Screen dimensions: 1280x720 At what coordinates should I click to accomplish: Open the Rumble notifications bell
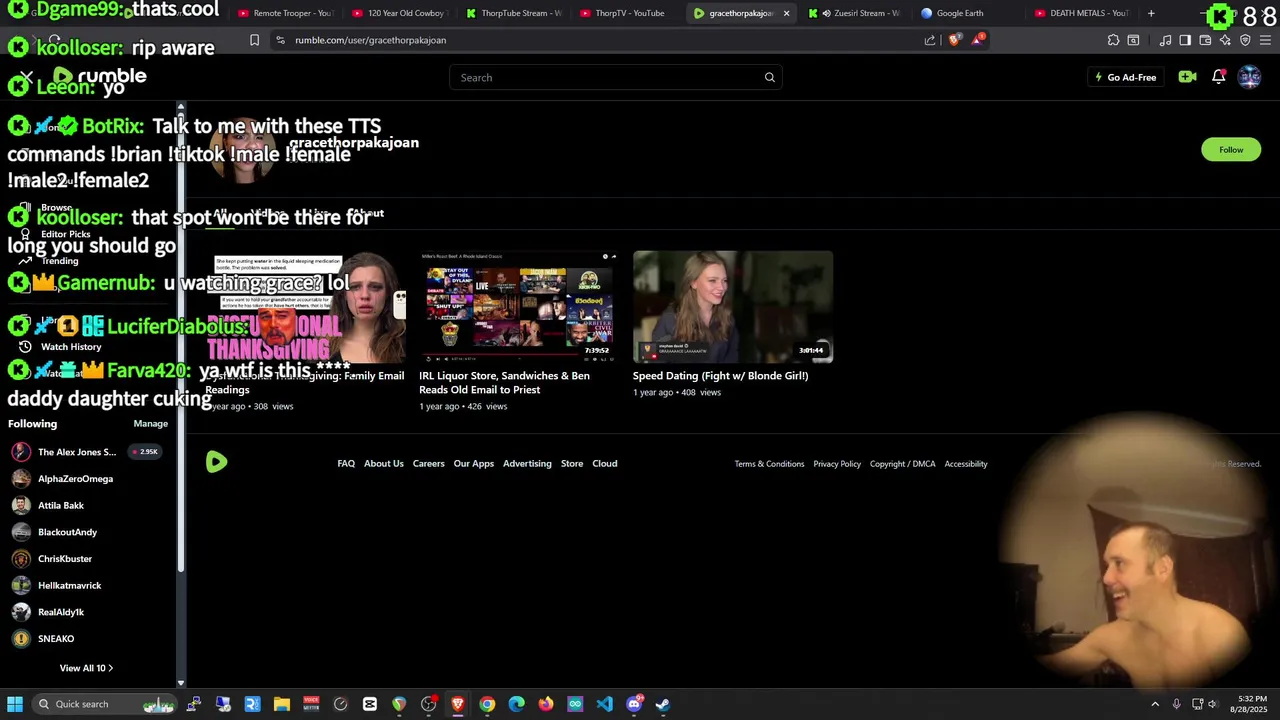[1218, 77]
